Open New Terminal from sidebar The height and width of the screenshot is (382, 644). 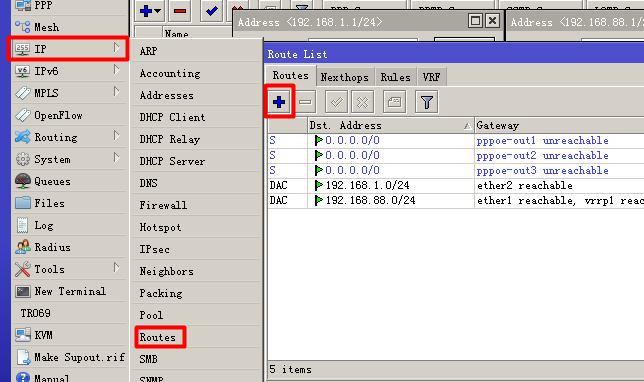69,292
